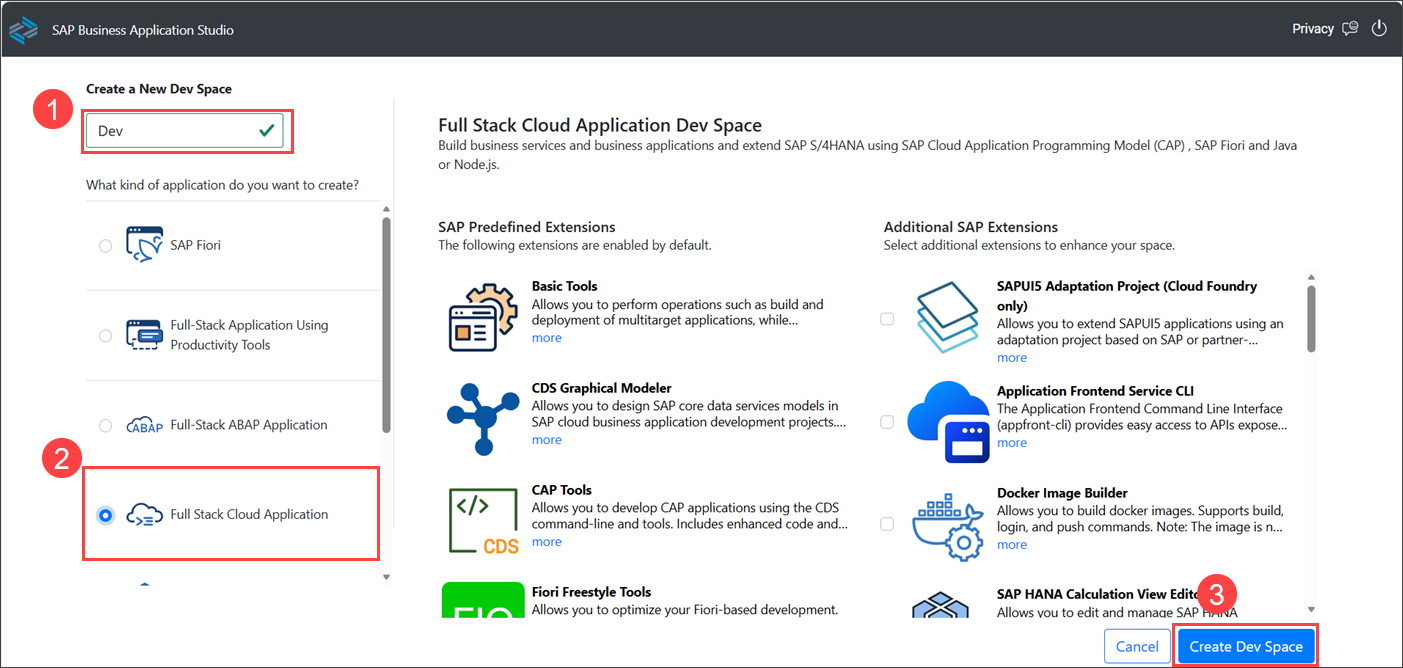This screenshot has width=1403, height=668.
Task: Click the Basic Tools gear icon
Action: (482, 315)
